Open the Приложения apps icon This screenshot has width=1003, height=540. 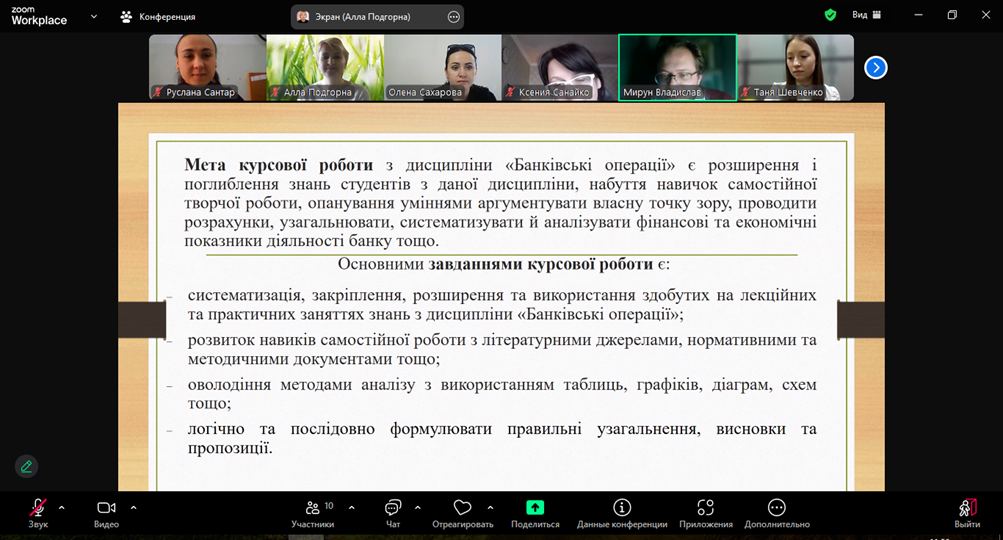706,507
